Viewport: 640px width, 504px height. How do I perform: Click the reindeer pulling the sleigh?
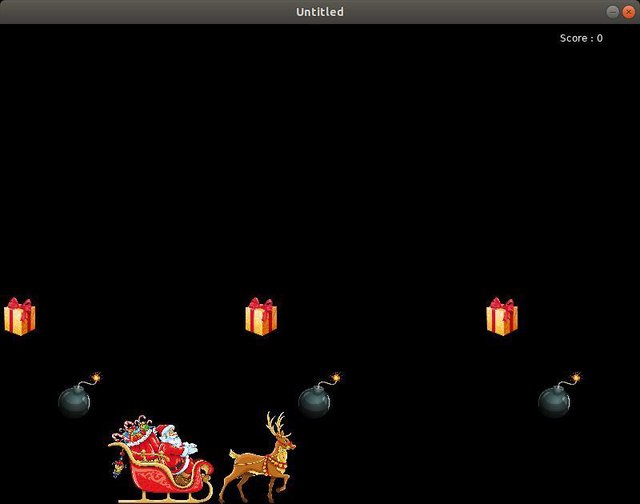pos(258,457)
